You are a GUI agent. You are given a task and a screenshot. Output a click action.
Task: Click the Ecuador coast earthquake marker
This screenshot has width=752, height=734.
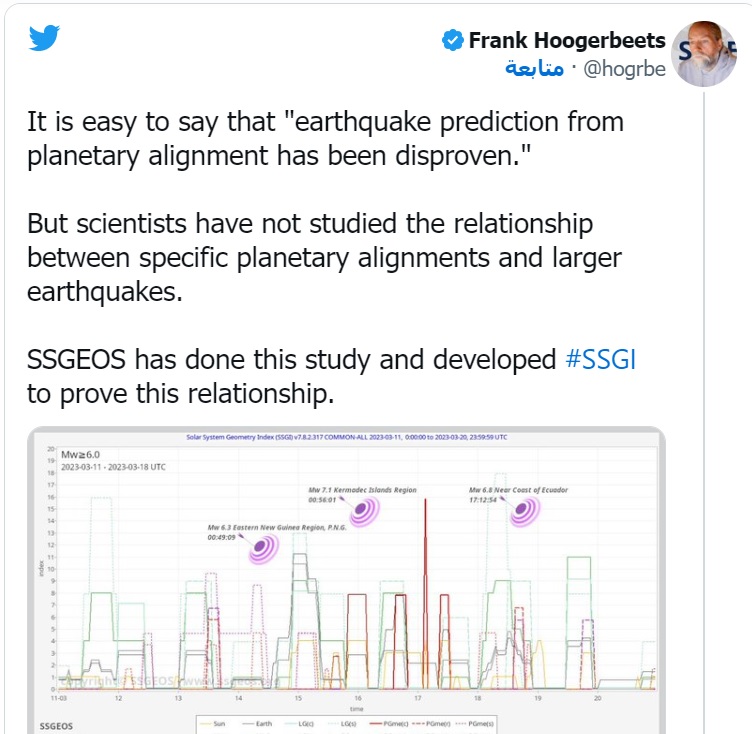(x=524, y=511)
